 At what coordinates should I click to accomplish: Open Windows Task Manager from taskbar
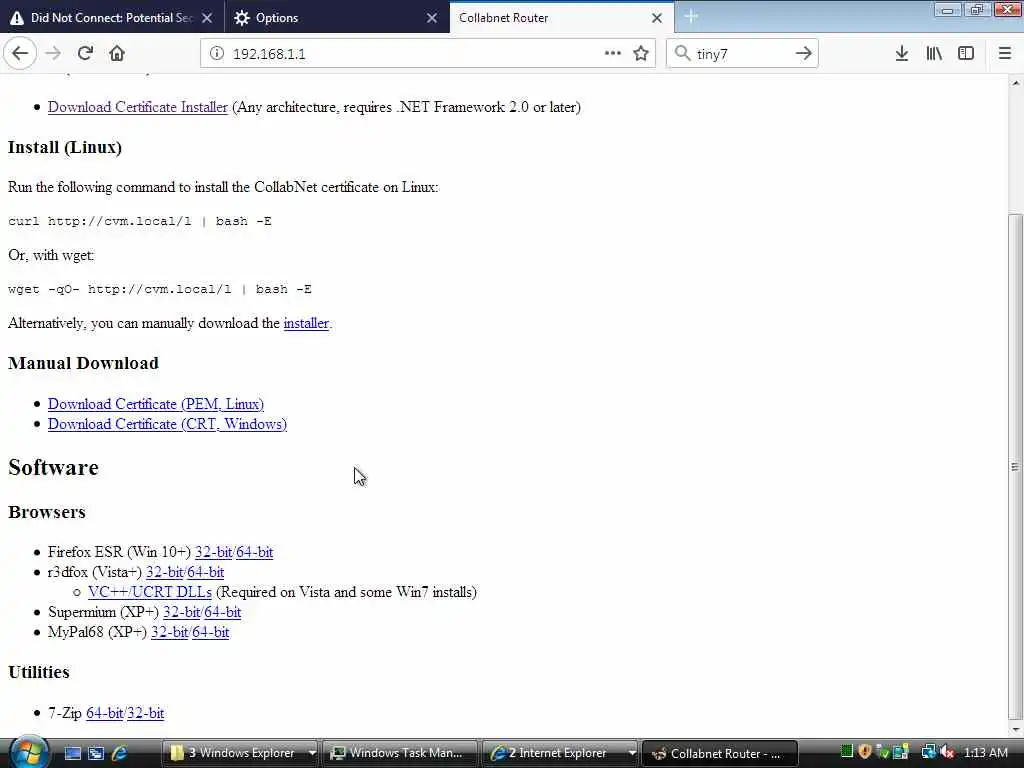click(399, 753)
